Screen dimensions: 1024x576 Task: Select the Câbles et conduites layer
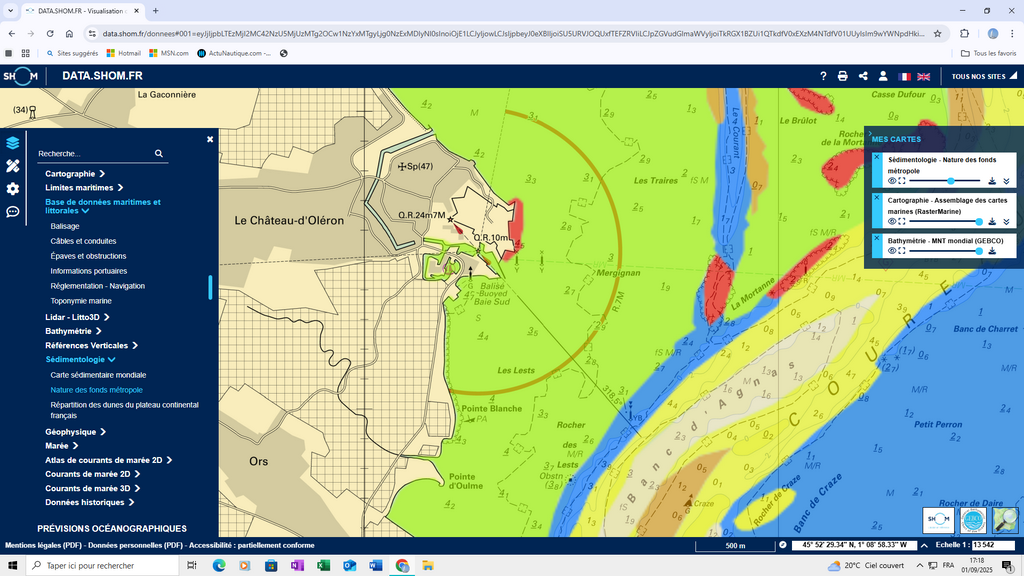tap(83, 241)
